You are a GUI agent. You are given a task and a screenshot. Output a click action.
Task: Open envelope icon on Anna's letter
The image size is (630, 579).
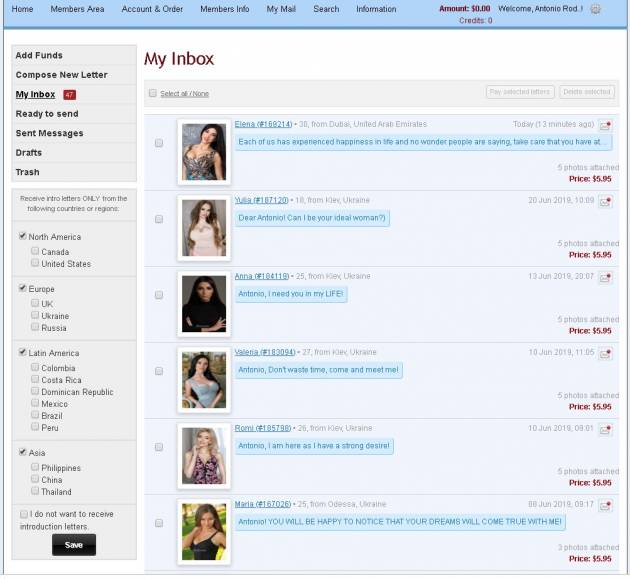tap(606, 278)
